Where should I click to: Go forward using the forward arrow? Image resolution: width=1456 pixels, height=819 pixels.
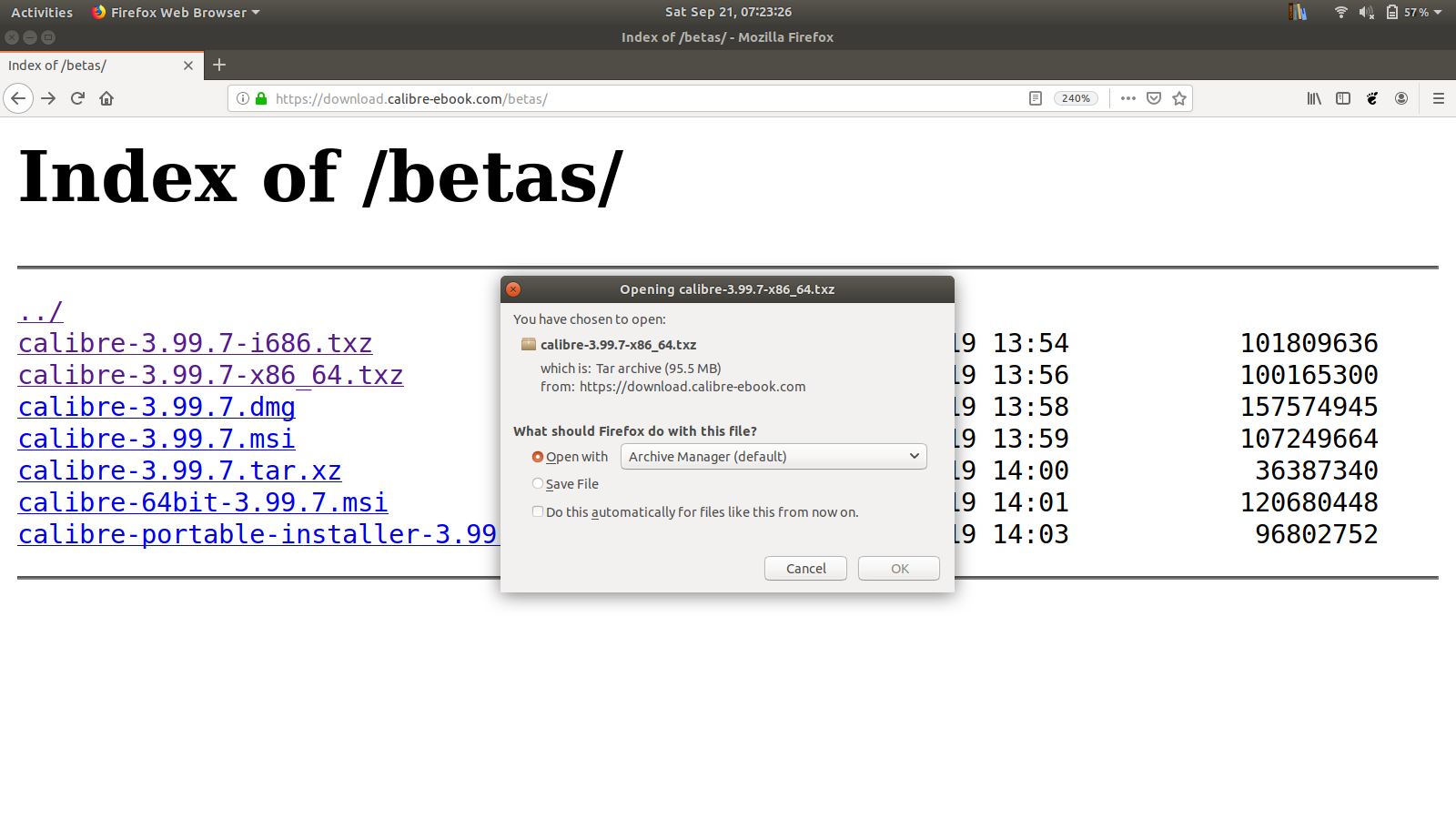coord(48,98)
